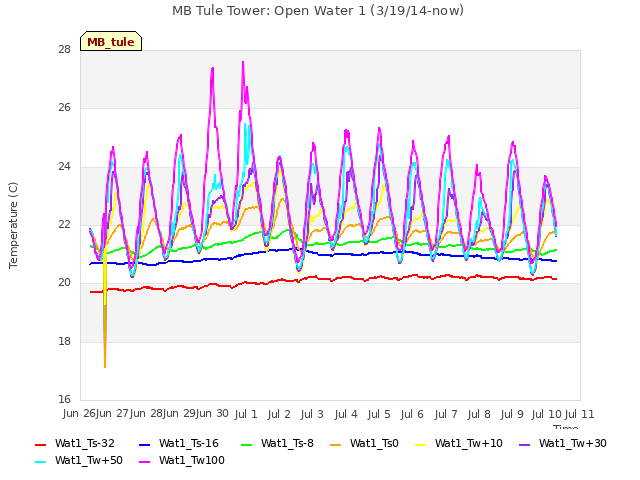Image resolution: width=640 pixels, height=480 pixels.
Task: Click the MB_tule label box
Action: [x=111, y=41]
